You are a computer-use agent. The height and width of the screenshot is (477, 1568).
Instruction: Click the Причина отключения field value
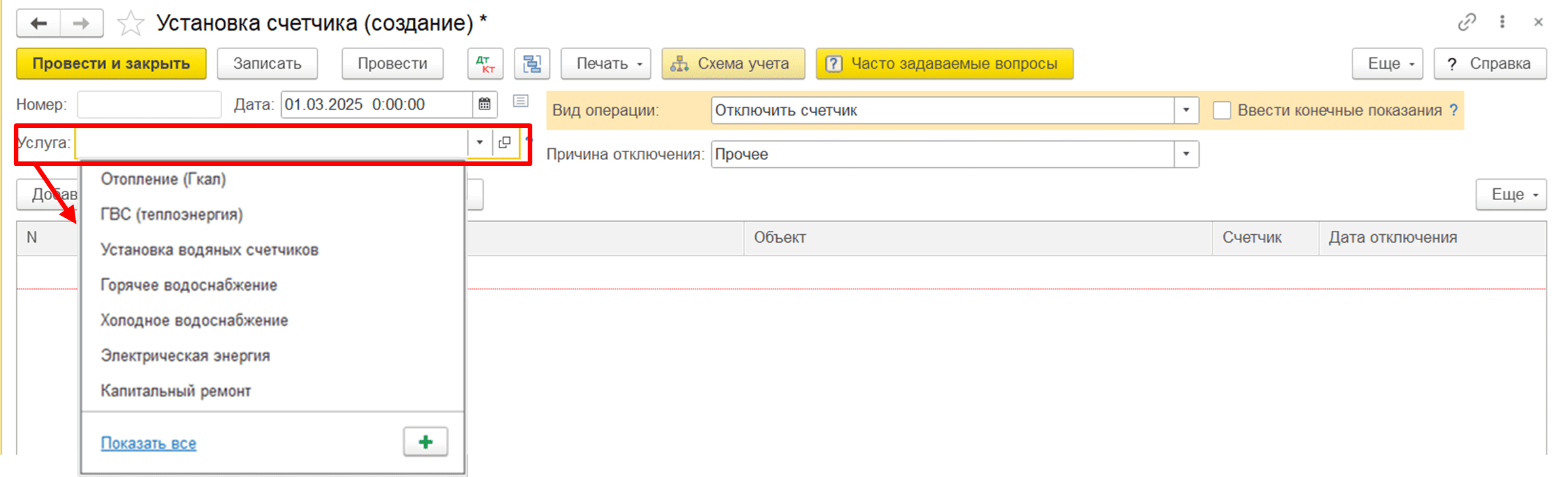[943, 154]
